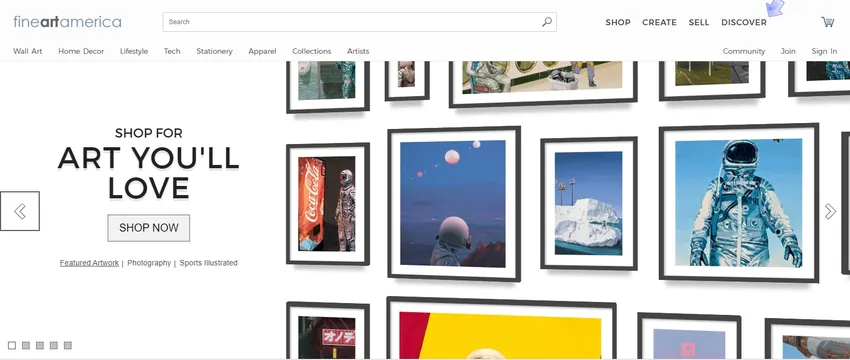
Task: Visit the Community link
Action: coord(744,51)
